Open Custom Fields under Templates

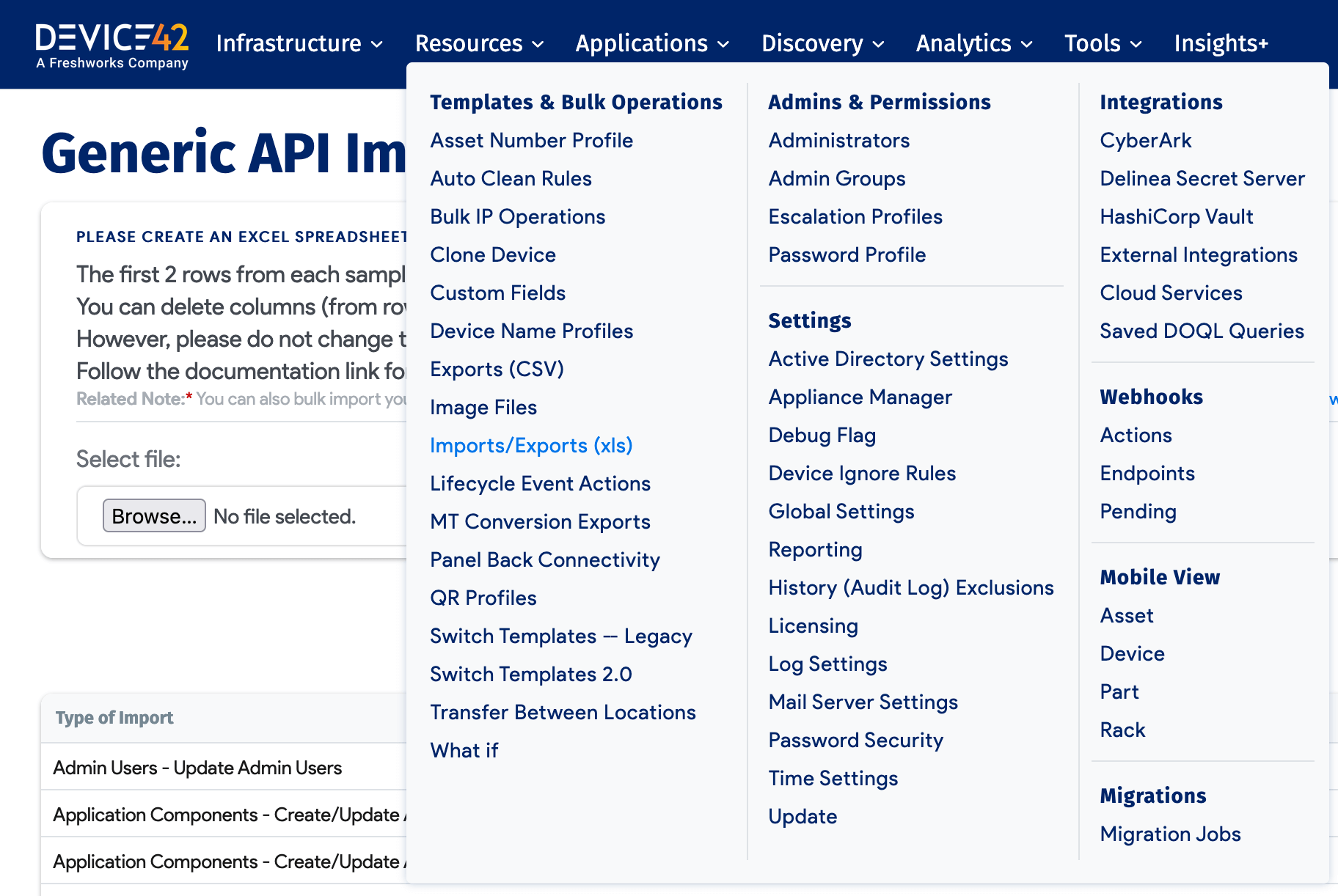pyautogui.click(x=497, y=293)
